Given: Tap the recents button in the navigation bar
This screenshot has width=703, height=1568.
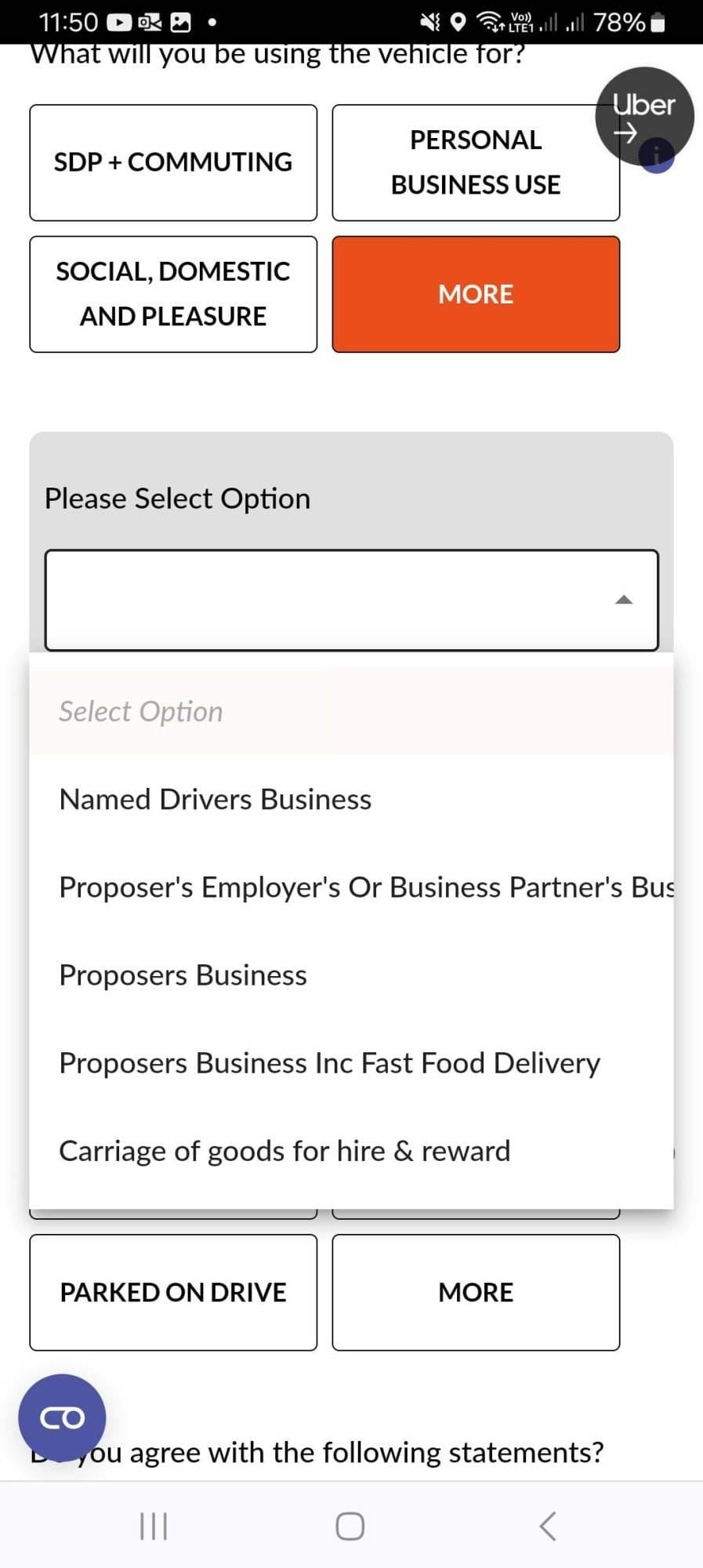Looking at the screenshot, I should (154, 1525).
